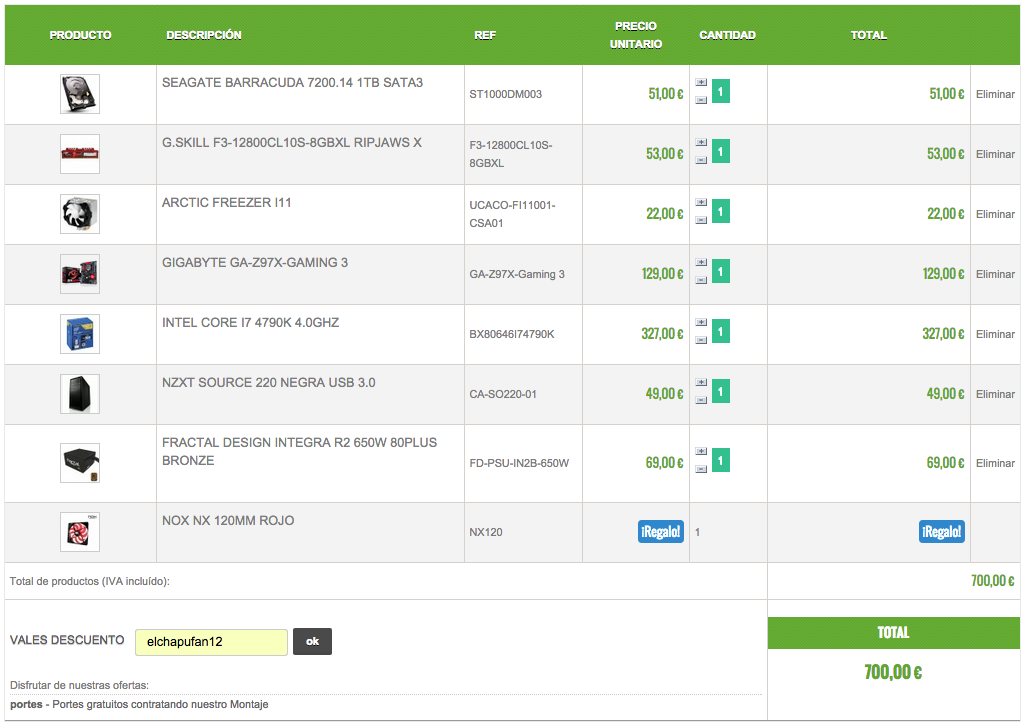Screen dimensions: 1027x725
Task: Open INTEL CORE I7 4790K 4.0GHZ description
Action: [x=250, y=323]
